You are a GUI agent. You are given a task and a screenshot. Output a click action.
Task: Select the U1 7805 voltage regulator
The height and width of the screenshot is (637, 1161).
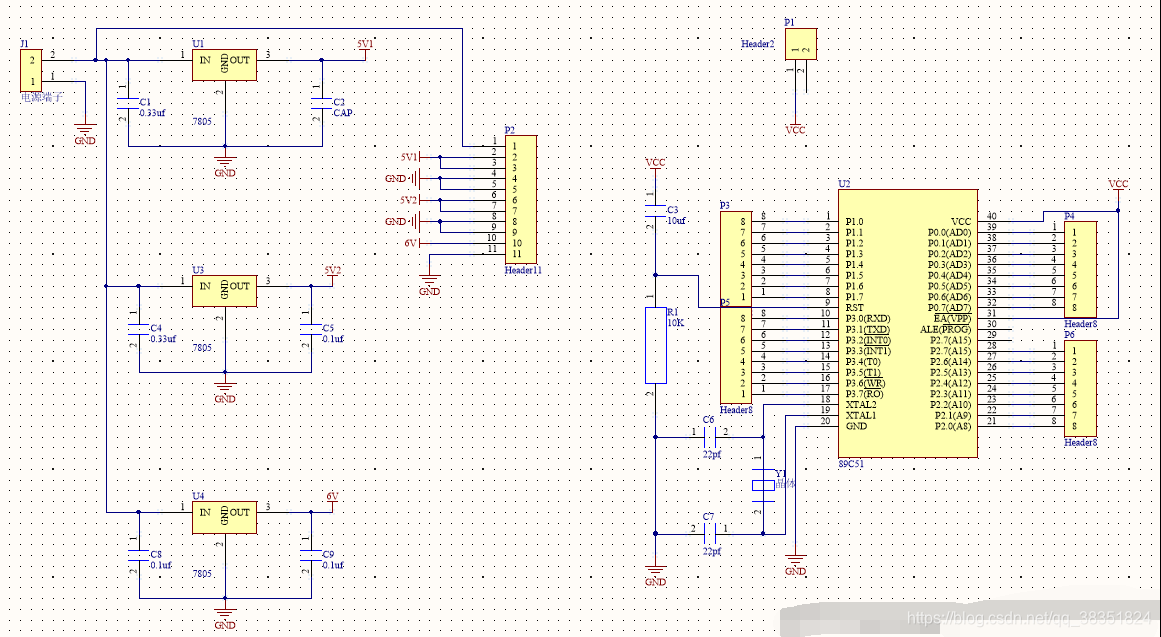click(x=225, y=66)
